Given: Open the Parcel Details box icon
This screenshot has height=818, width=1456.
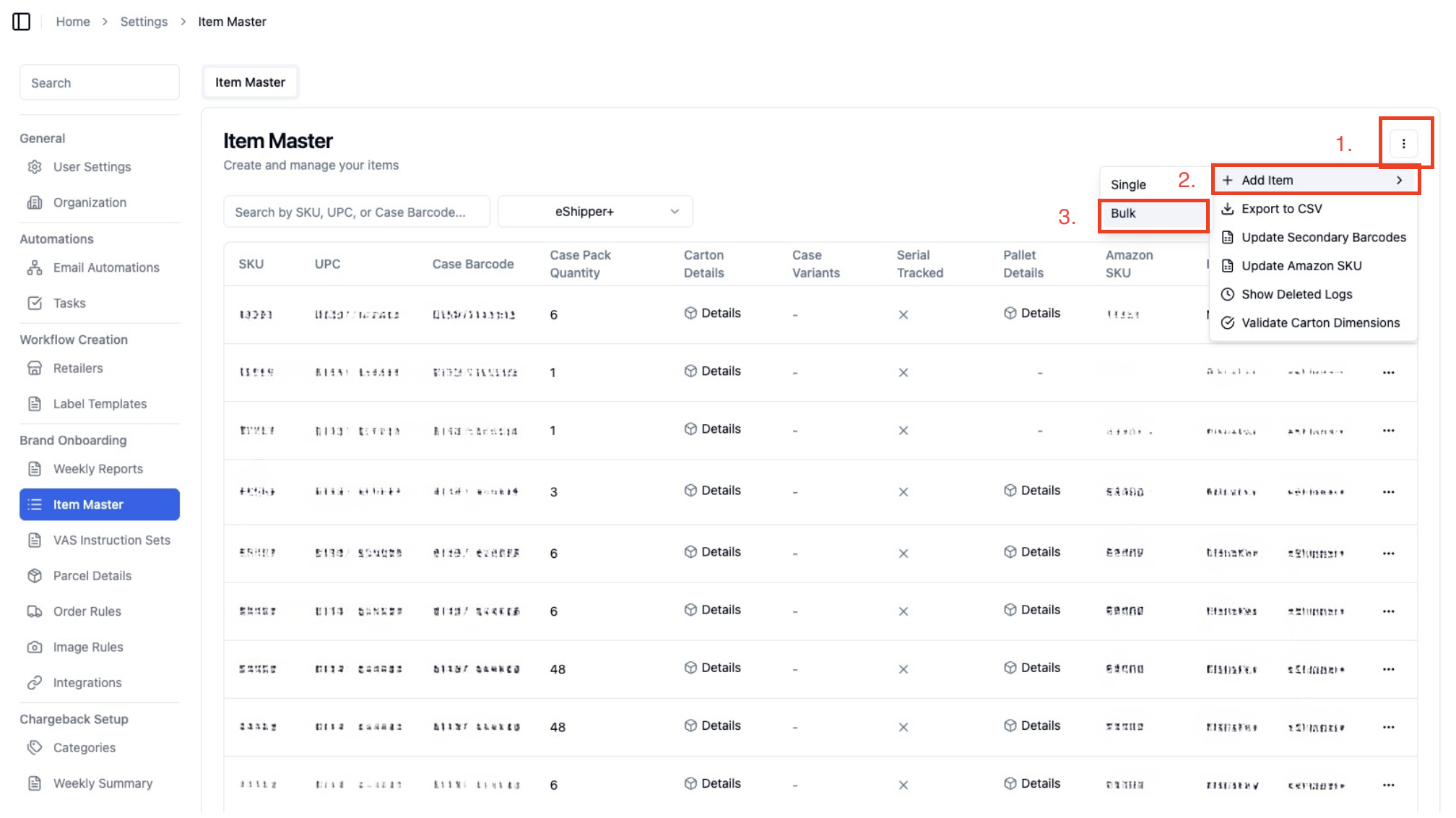Looking at the screenshot, I should (x=35, y=576).
